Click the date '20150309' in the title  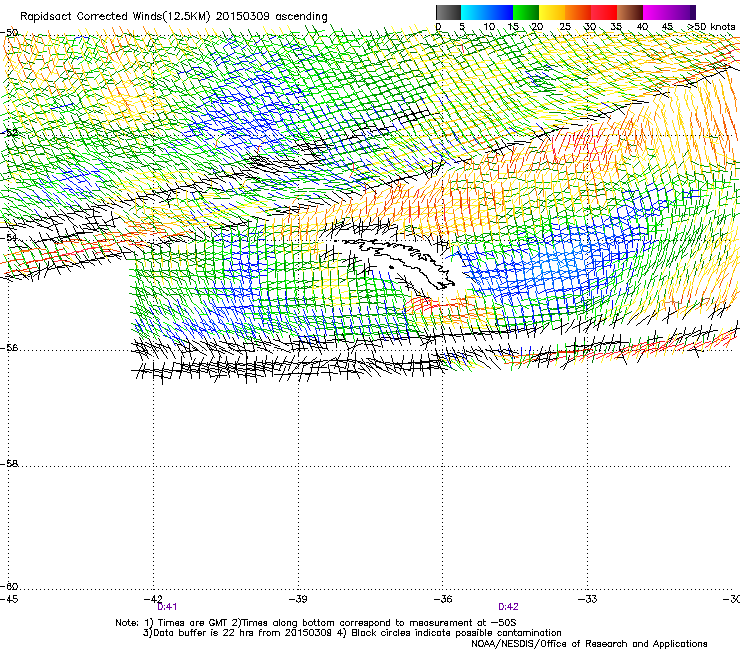(243, 17)
